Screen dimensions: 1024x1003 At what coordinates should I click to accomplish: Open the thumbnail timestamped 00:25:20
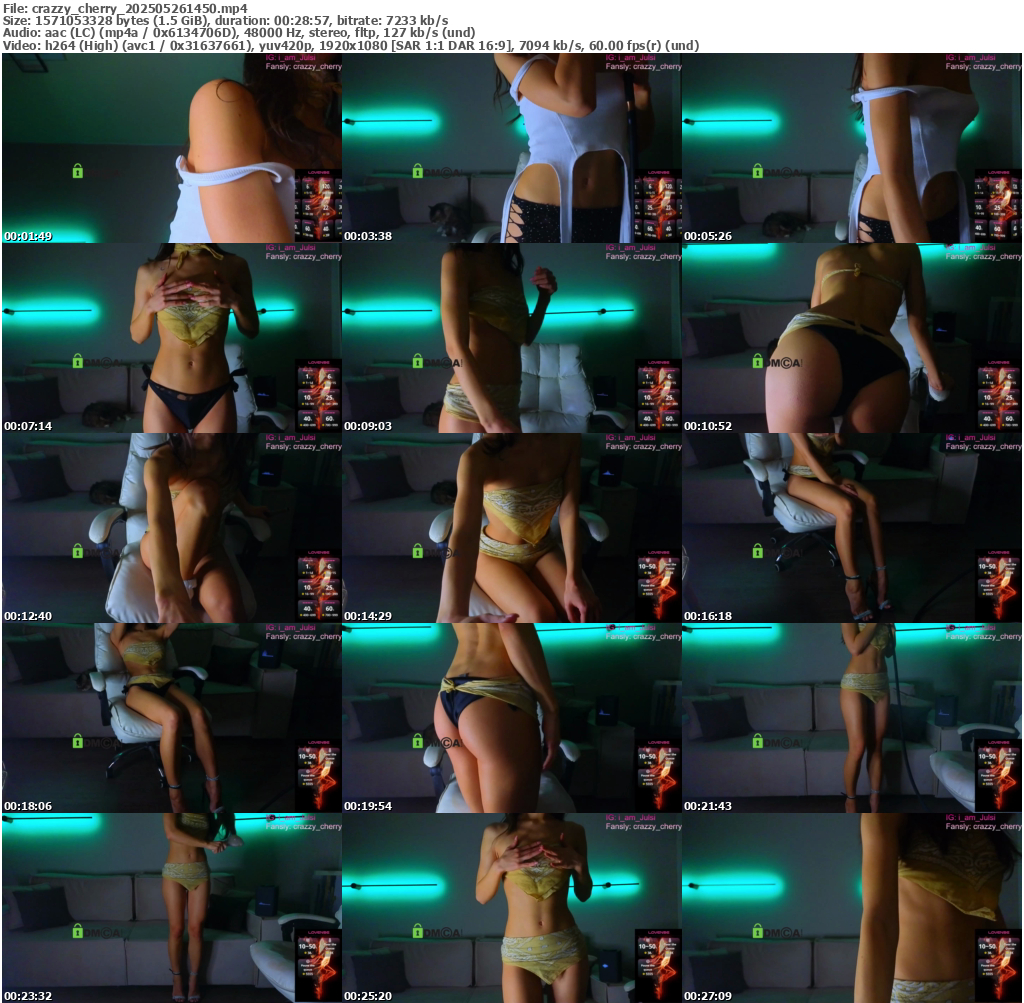click(511, 908)
